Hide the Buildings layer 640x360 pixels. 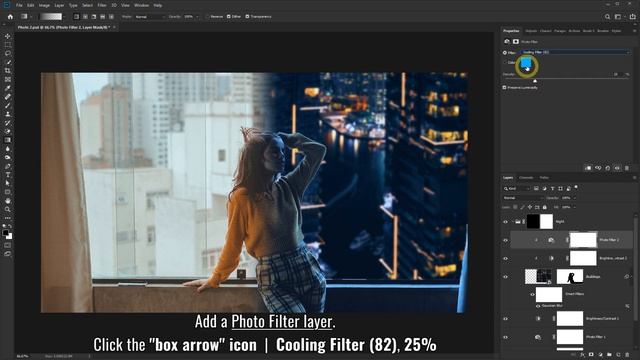[x=505, y=277]
